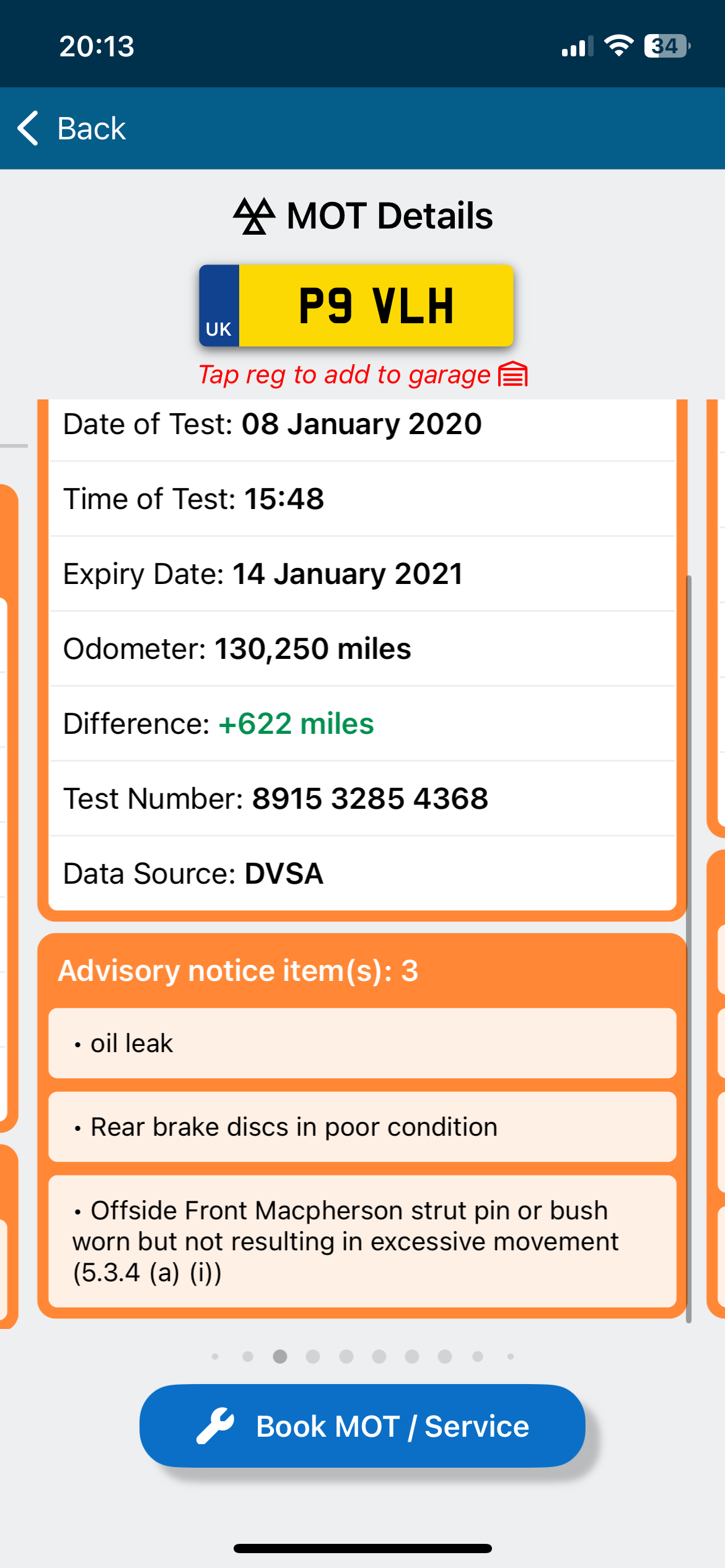The height and width of the screenshot is (1568, 725).
Task: Tap the Test Number row
Action: point(362,799)
